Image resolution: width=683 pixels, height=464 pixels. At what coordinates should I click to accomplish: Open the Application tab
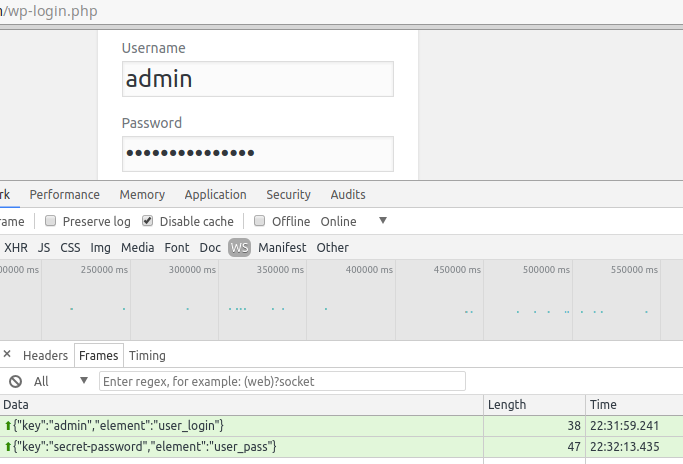coord(215,195)
